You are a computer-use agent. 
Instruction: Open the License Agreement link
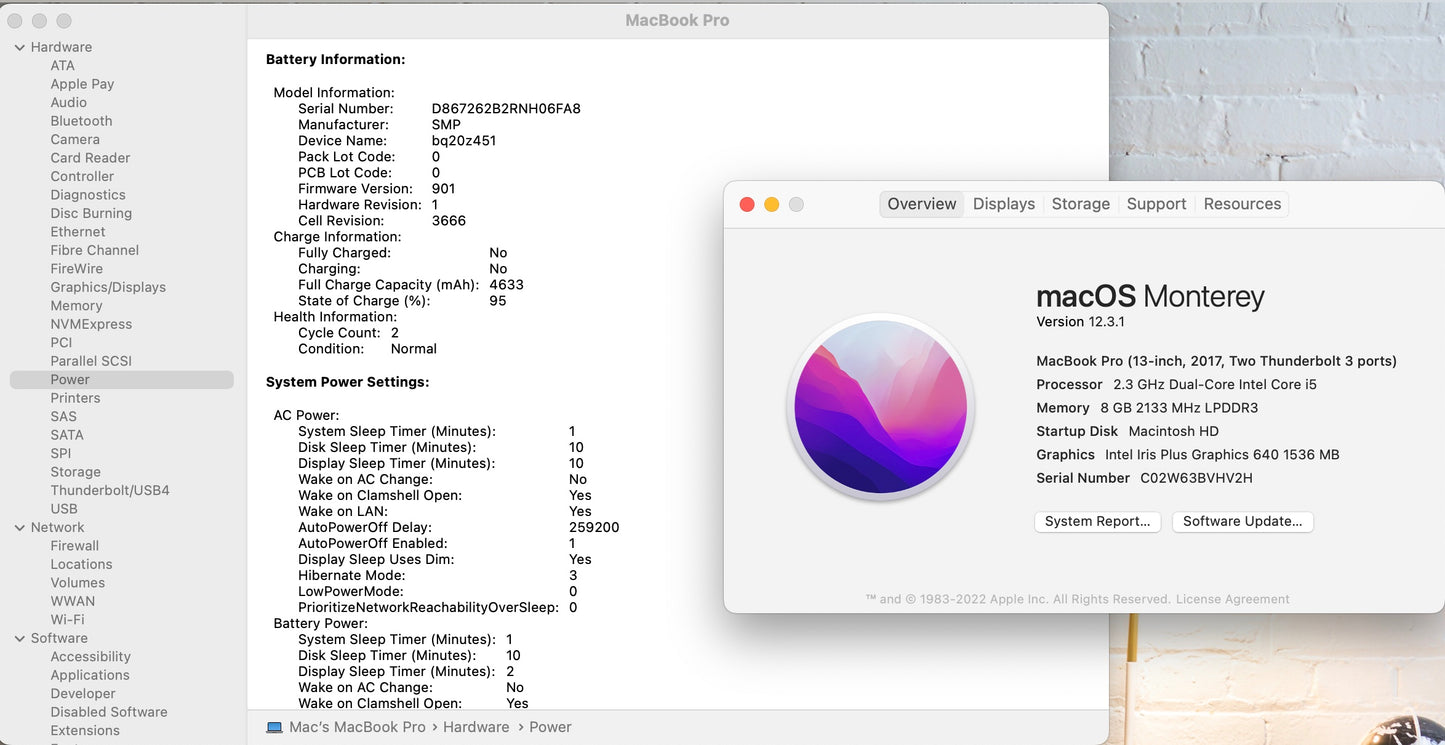[1232, 599]
